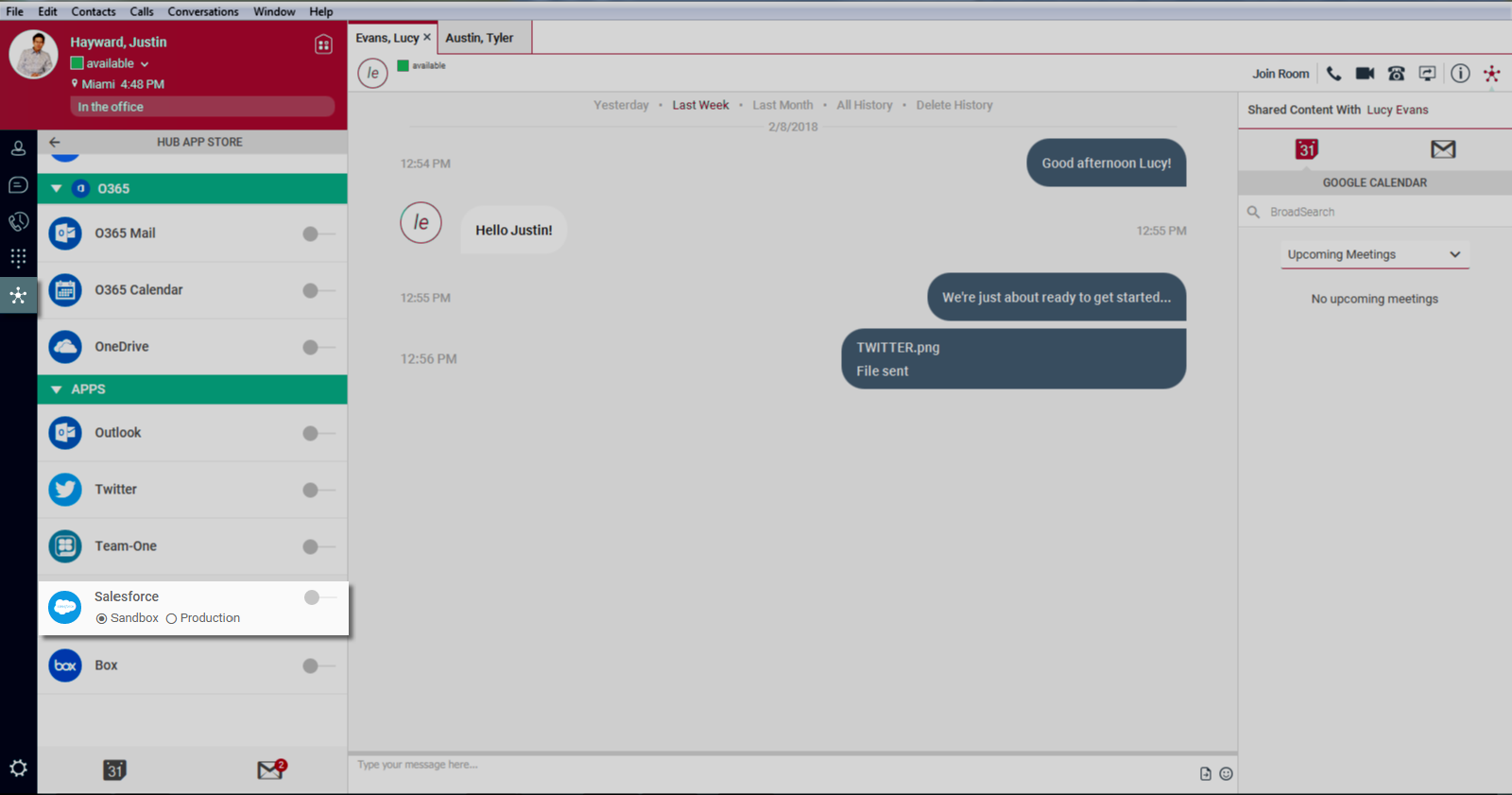Start a video call with Lucy Evans
Image resolution: width=1512 pixels, height=795 pixels.
pyautogui.click(x=1365, y=73)
